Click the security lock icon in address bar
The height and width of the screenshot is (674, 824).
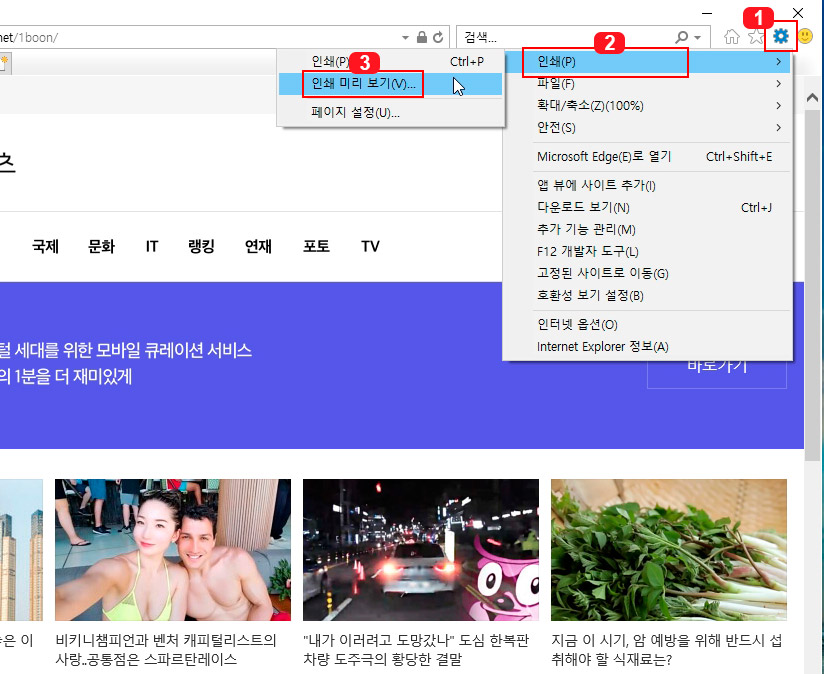pos(422,36)
